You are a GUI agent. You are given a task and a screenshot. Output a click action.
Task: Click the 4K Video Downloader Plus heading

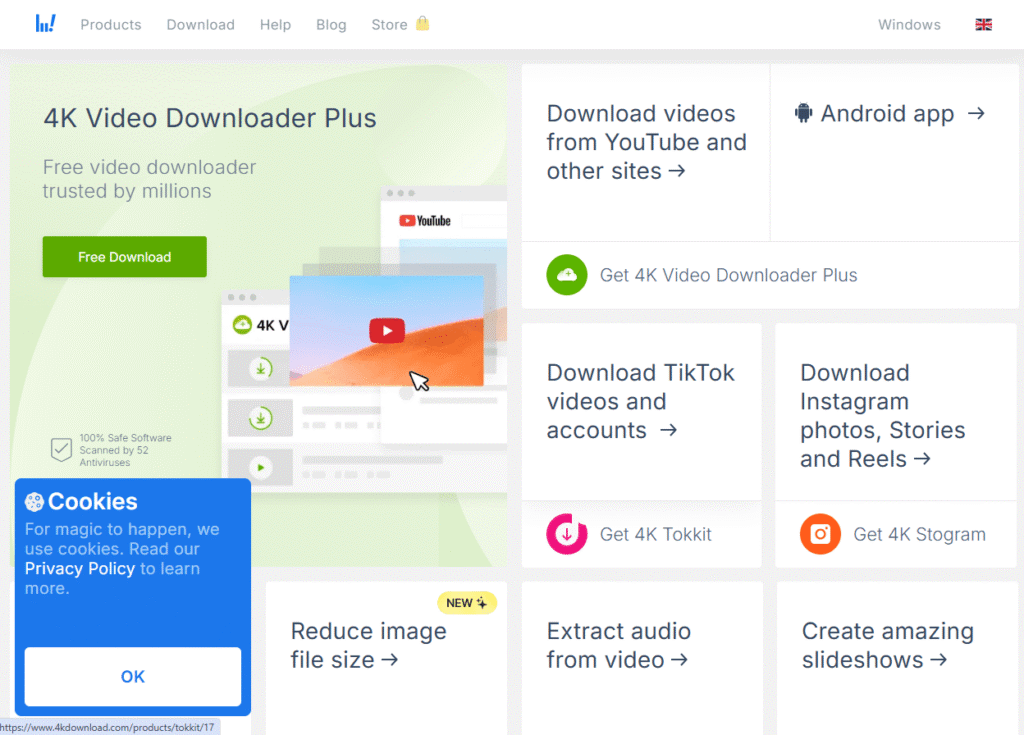210,118
